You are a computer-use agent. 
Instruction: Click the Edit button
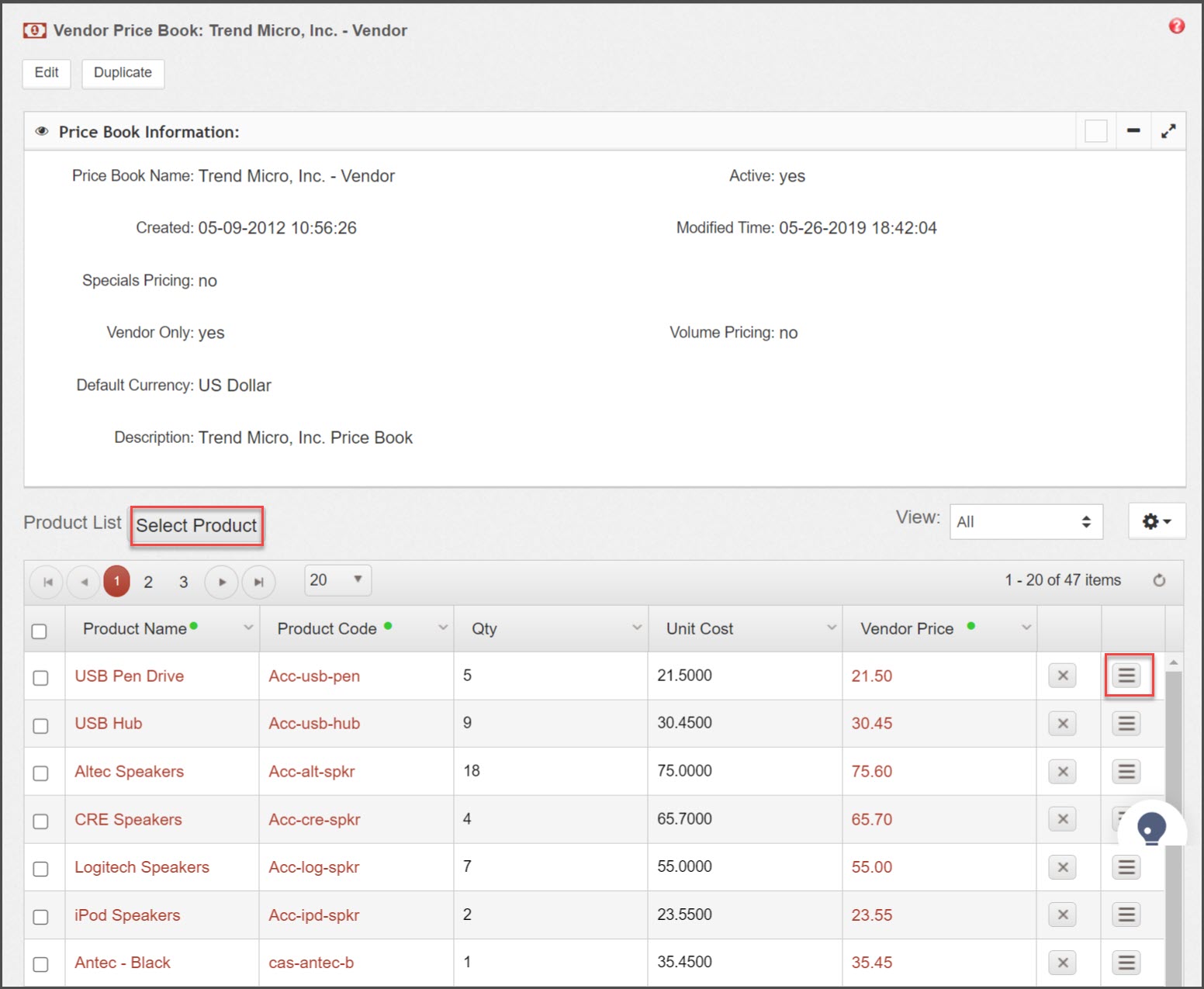coord(47,74)
